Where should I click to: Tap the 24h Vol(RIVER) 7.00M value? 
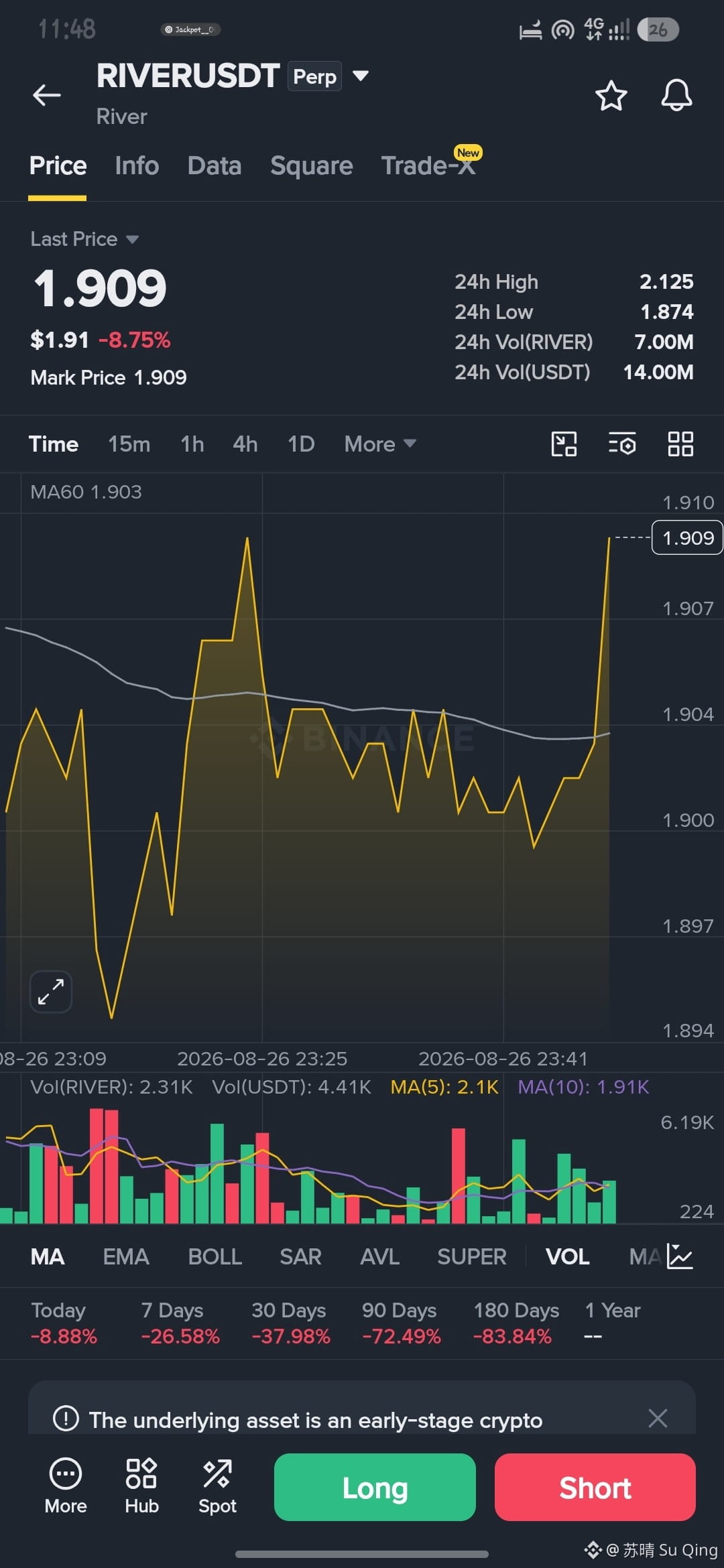click(x=664, y=342)
